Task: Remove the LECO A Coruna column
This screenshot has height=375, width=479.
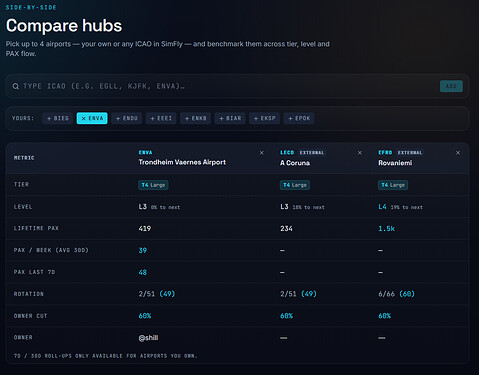Action: (360, 153)
